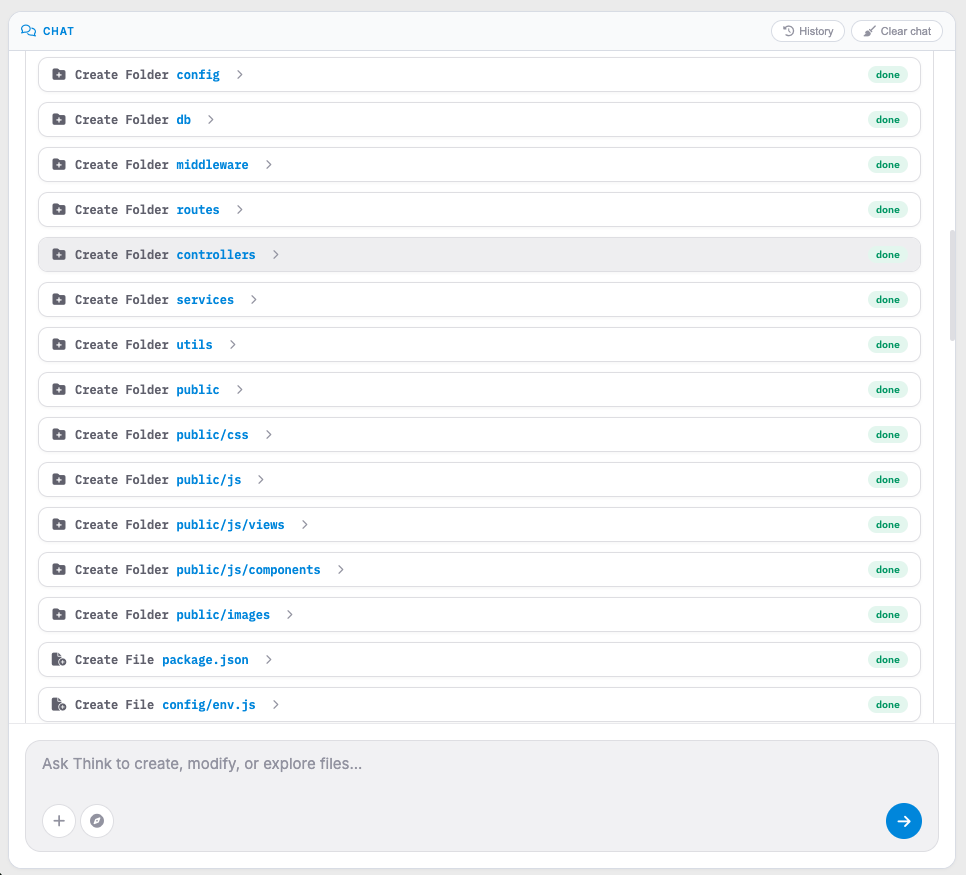Click done badge on services row
Screen dimensions: 966x875
(888, 299)
